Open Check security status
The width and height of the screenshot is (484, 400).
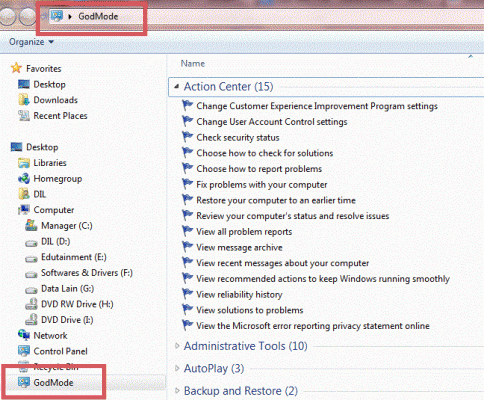coord(238,138)
